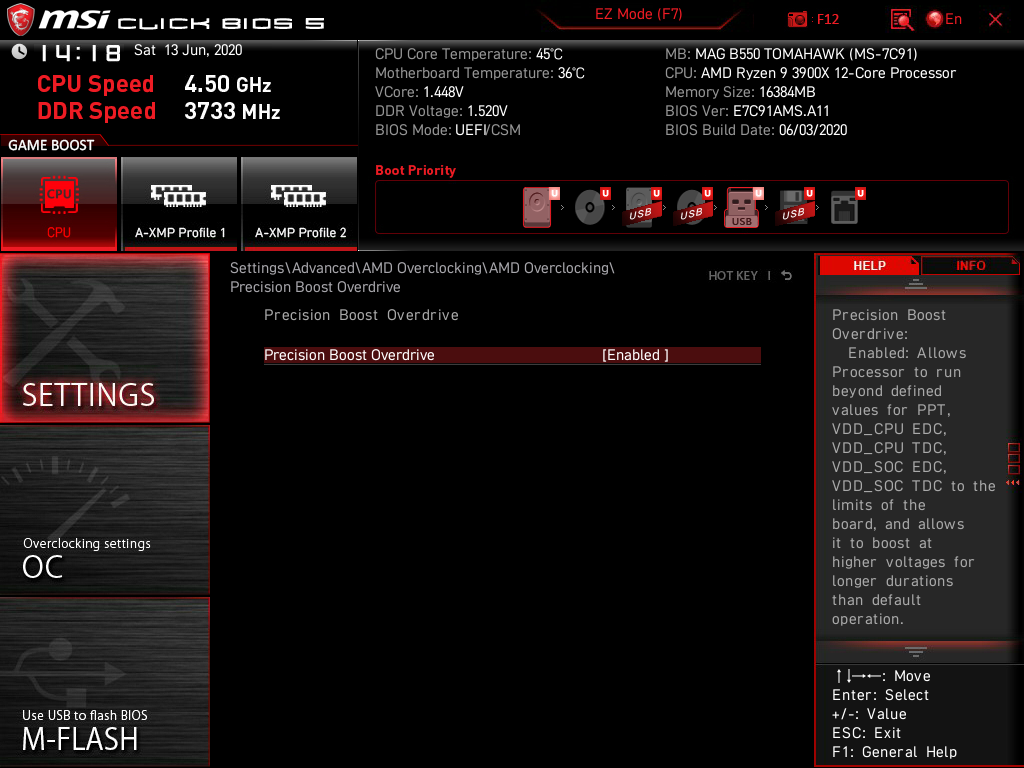Viewport: 1024px width, 768px height.
Task: Click the DDR Voltage 1.520V reading
Action: point(441,111)
